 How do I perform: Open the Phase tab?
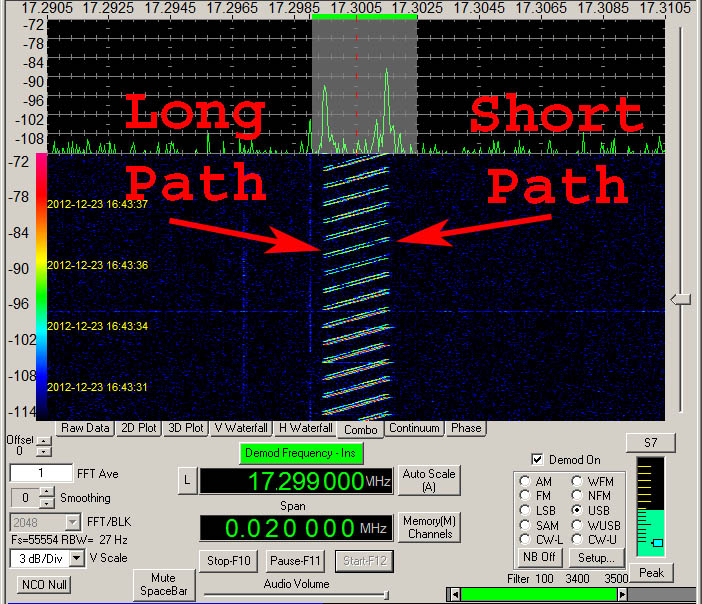(x=466, y=428)
